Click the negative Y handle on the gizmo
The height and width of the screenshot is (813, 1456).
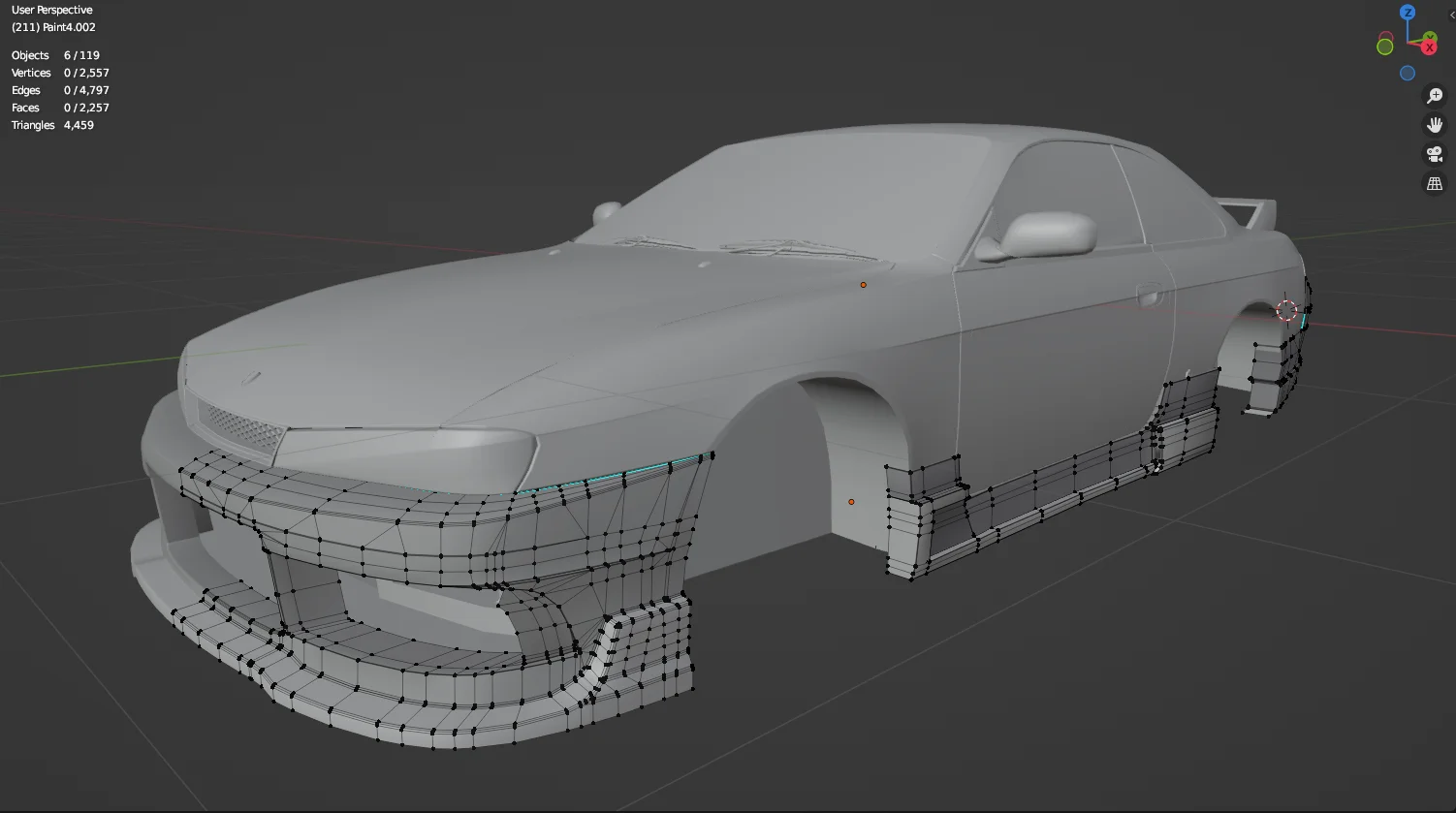tap(1385, 46)
